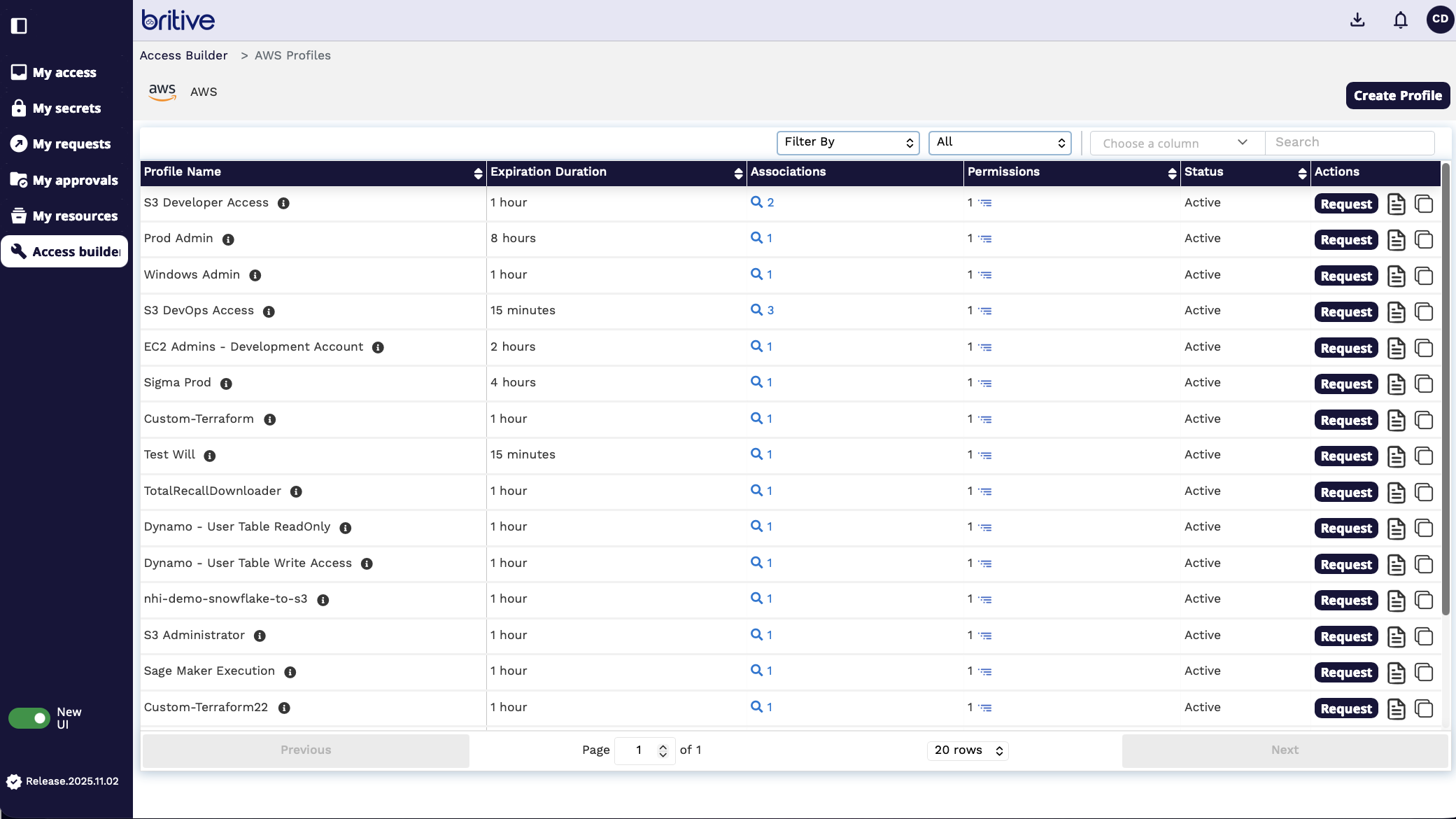View permissions list icon for Sigma Prod

(x=985, y=384)
